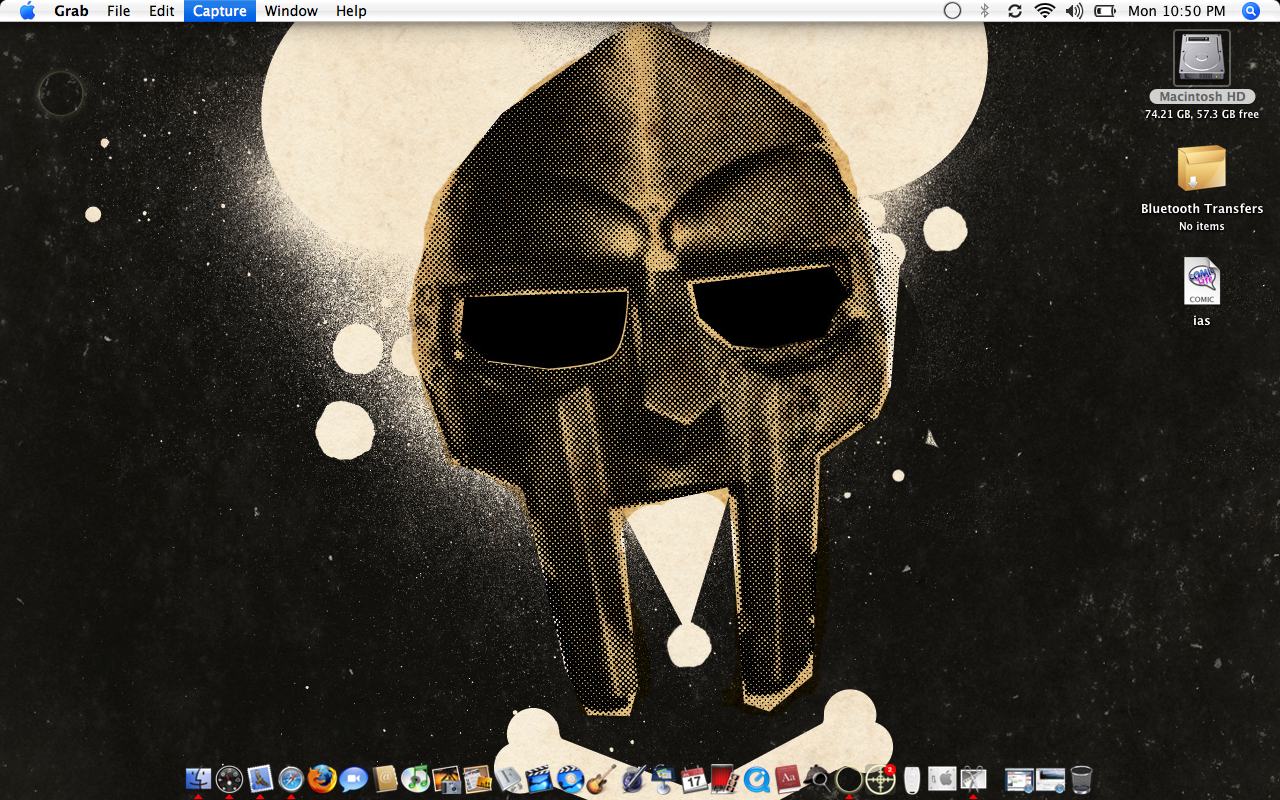1280x800 pixels.
Task: Open the battery status menu
Action: click(1105, 11)
